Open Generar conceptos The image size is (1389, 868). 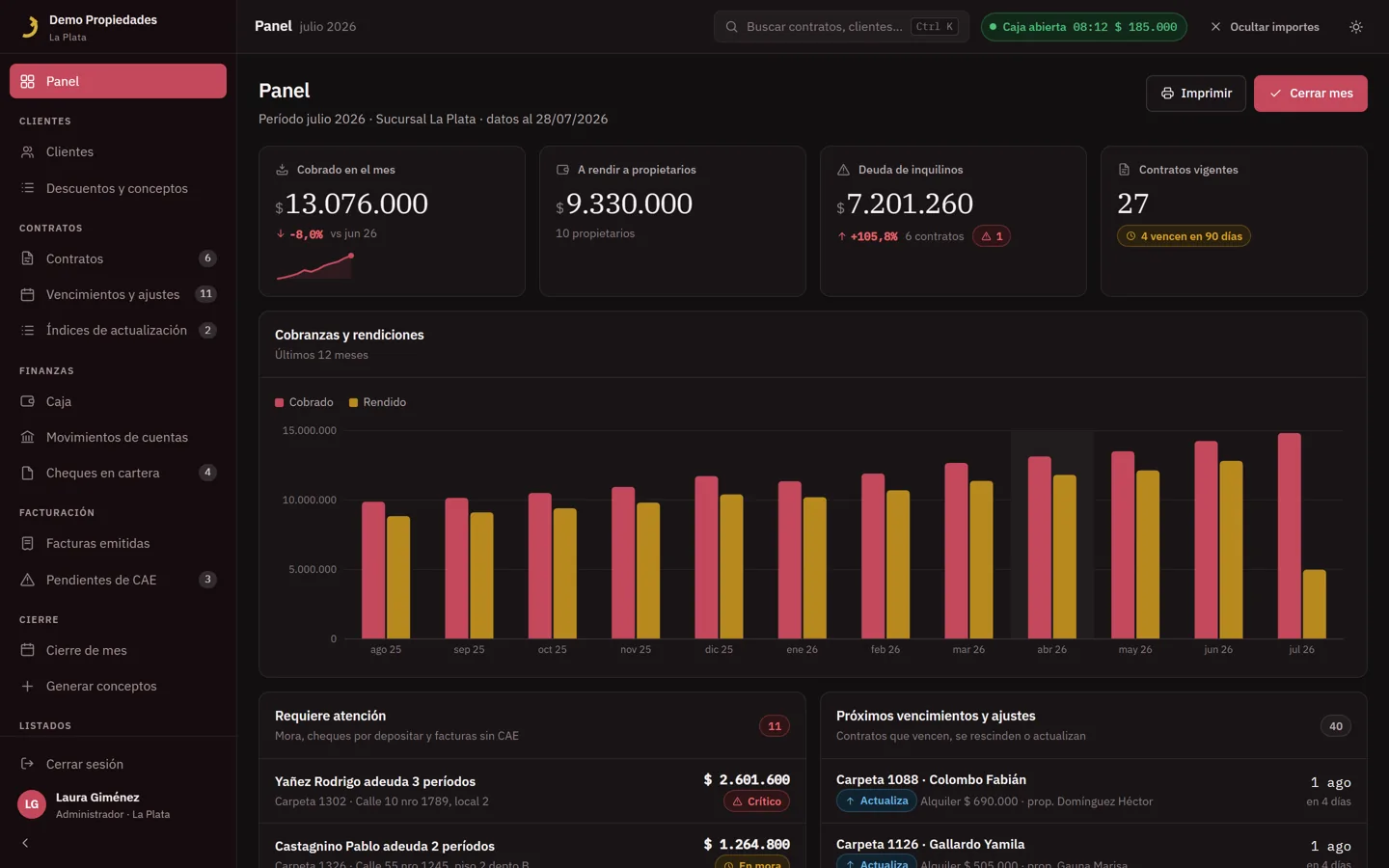click(118, 686)
